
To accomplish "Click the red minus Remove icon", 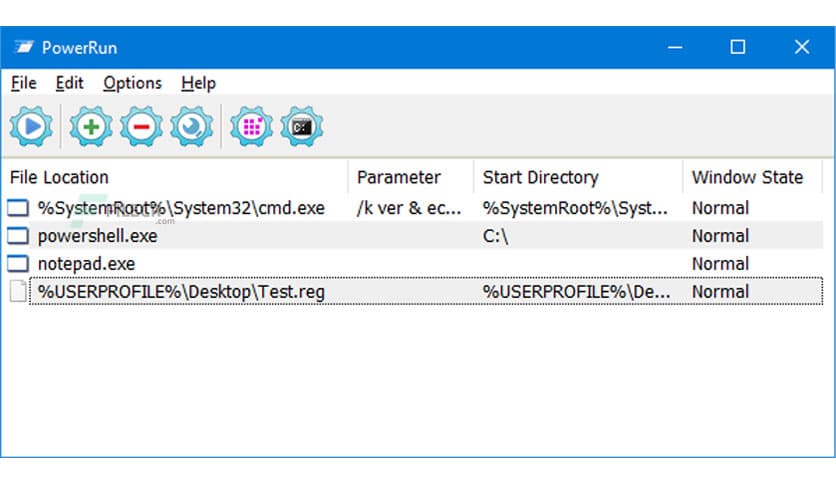I will tap(141, 126).
